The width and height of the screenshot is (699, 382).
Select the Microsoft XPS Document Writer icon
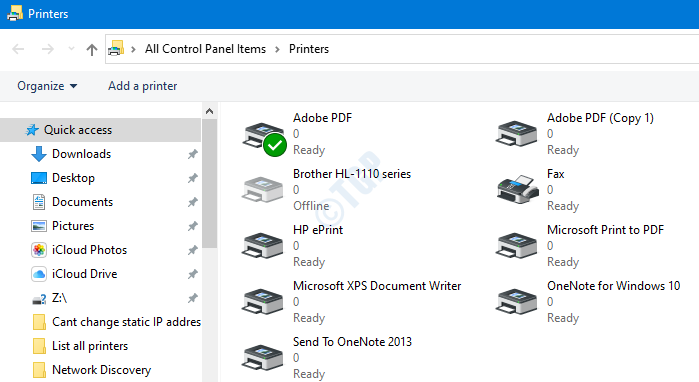click(262, 301)
